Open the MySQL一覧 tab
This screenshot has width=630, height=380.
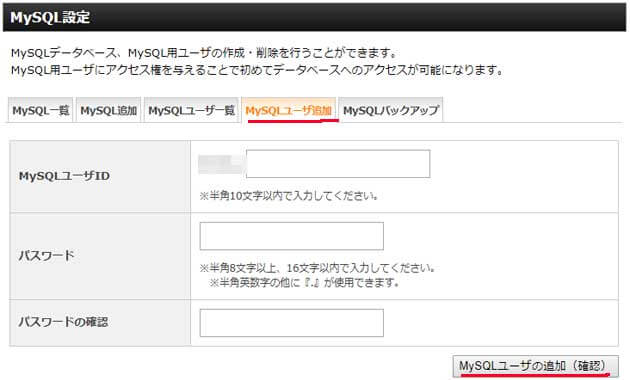click(x=40, y=110)
